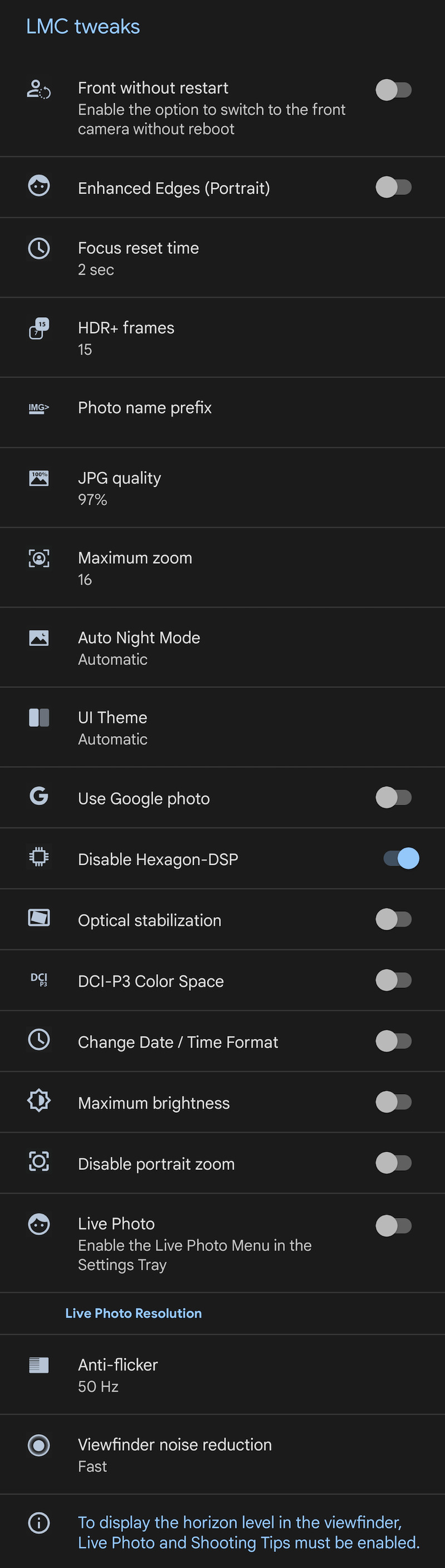This screenshot has height=1568, width=445.
Task: Click the info icon beside horizon level note
Action: click(39, 1523)
